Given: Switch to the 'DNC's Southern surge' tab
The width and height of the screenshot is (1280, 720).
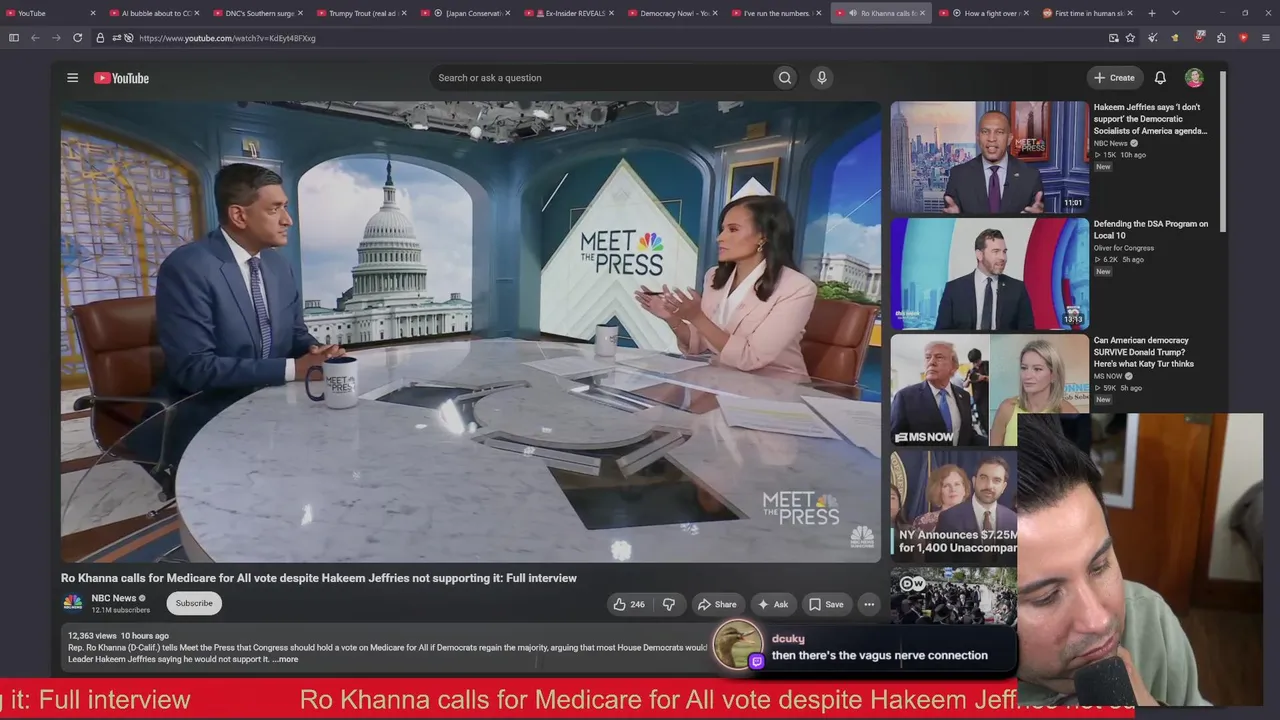Looking at the screenshot, I should [258, 13].
